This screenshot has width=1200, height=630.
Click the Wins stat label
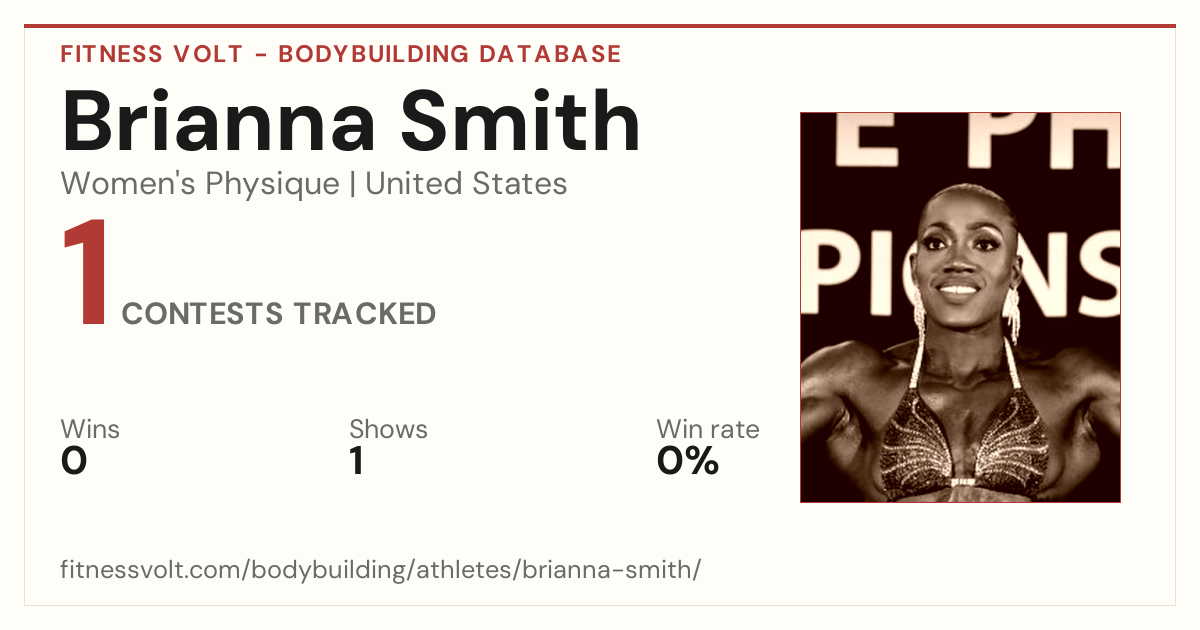pos(90,430)
